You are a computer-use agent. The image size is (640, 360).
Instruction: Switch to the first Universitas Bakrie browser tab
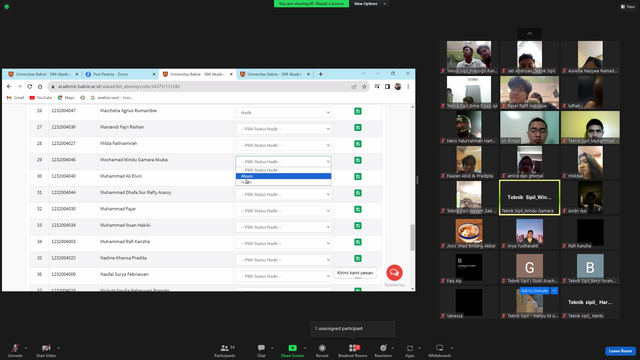(x=43, y=74)
